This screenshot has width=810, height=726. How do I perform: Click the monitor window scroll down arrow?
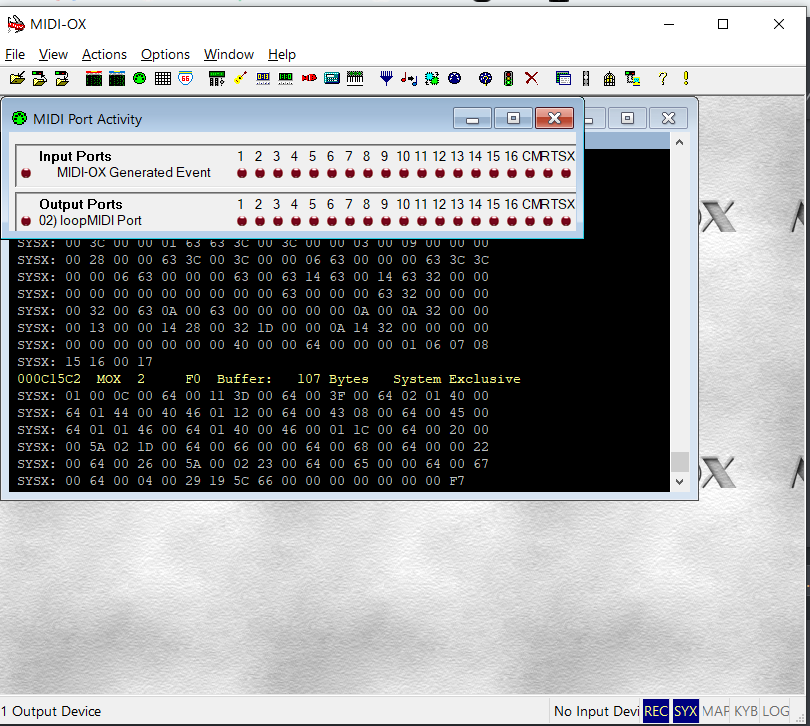click(x=679, y=482)
